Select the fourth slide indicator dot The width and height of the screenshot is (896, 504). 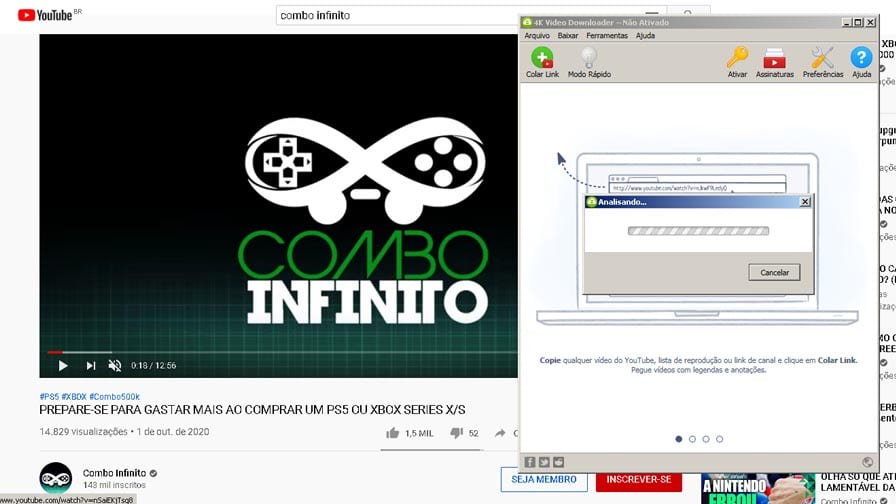click(x=719, y=439)
